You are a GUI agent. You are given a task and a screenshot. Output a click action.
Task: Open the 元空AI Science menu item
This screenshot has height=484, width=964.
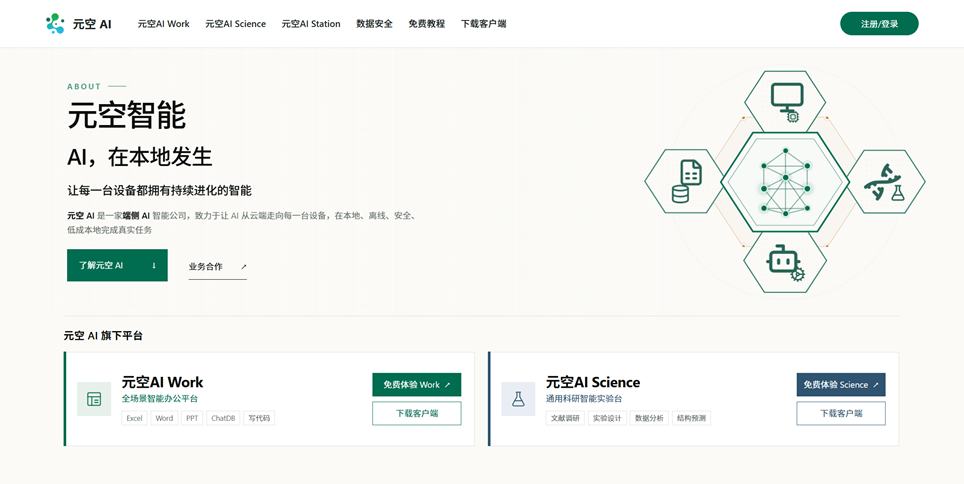click(x=235, y=24)
